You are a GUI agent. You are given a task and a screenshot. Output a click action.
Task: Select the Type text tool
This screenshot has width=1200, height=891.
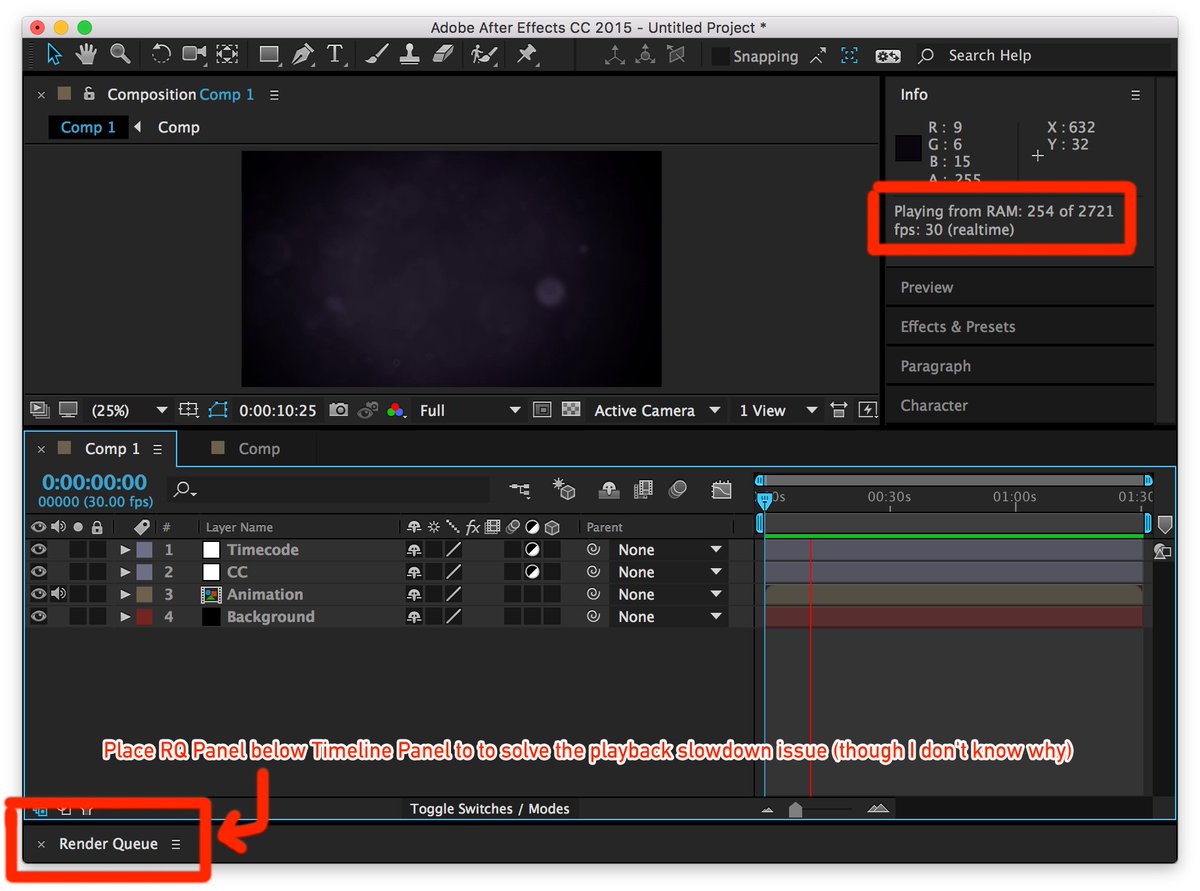(x=335, y=54)
